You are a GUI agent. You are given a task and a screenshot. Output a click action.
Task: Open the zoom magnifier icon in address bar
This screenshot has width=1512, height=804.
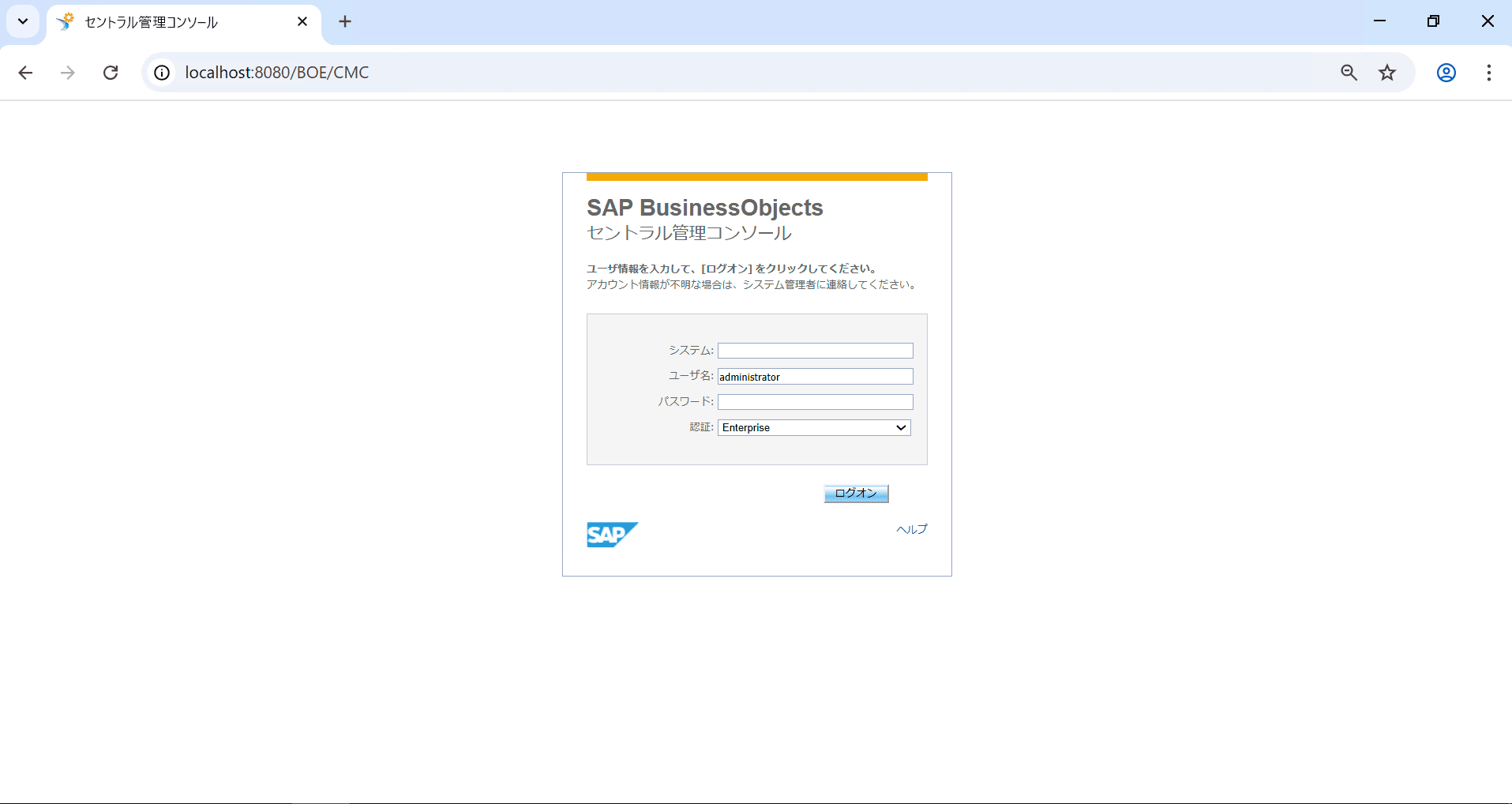point(1349,73)
